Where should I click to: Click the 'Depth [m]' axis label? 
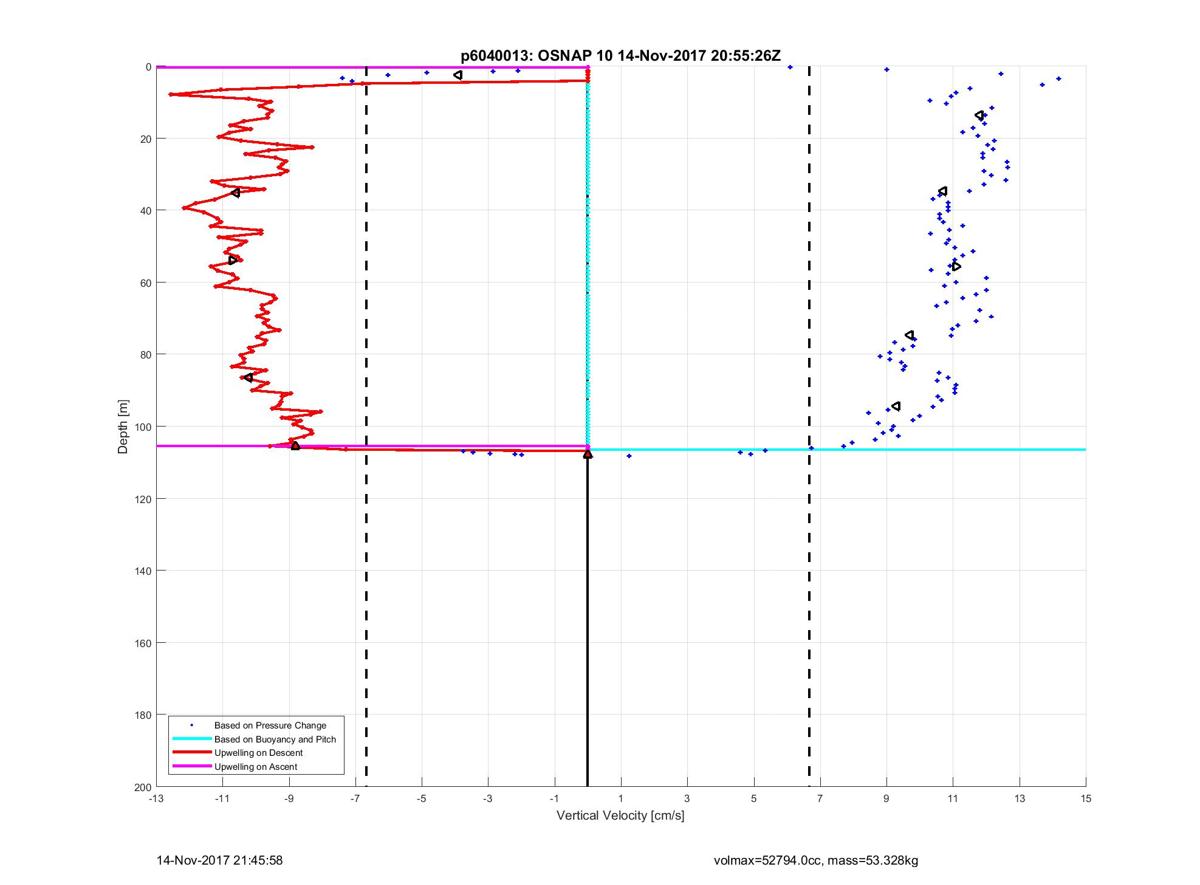pos(124,427)
